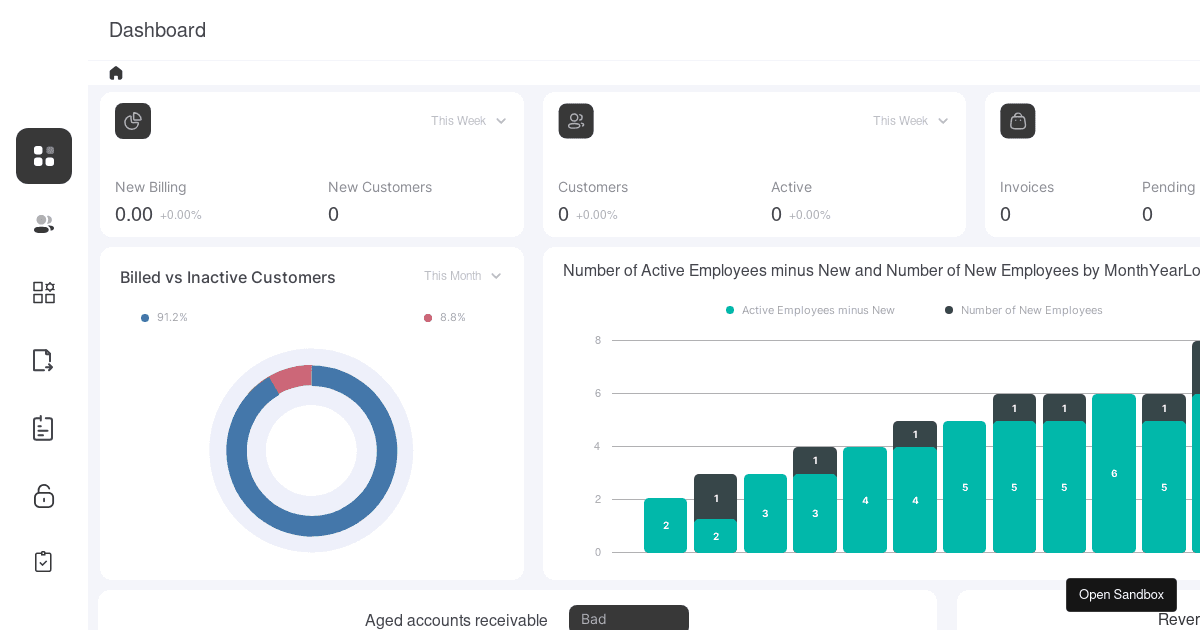Click the home breadcrumb icon
The width and height of the screenshot is (1200, 630).
click(x=116, y=73)
